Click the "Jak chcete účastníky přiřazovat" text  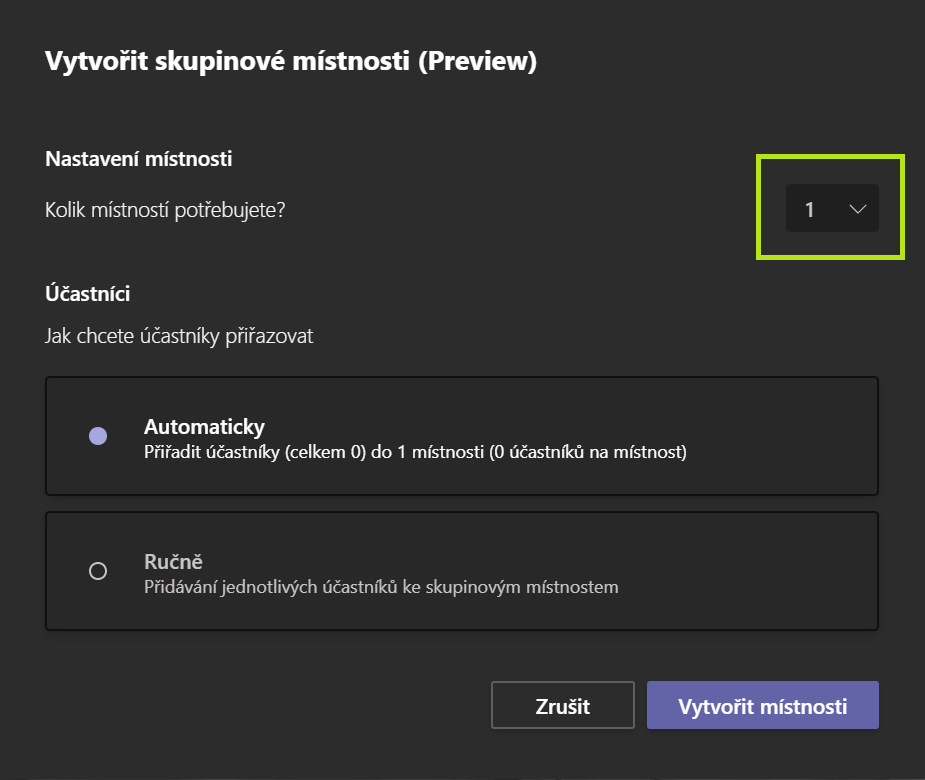(179, 336)
